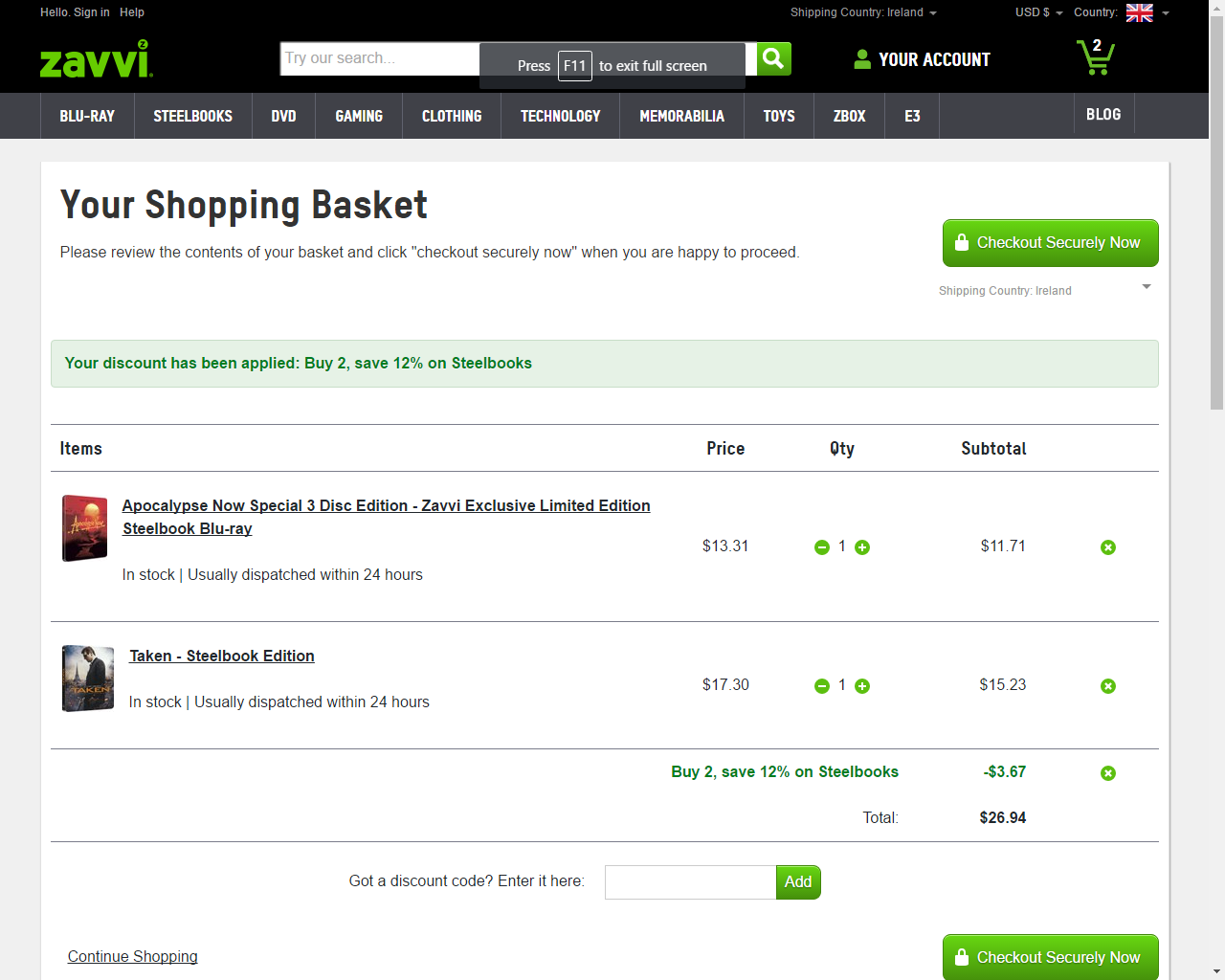Remove Apocalypse Now from the basket
Screen dimensions: 1225x980
1108,547
